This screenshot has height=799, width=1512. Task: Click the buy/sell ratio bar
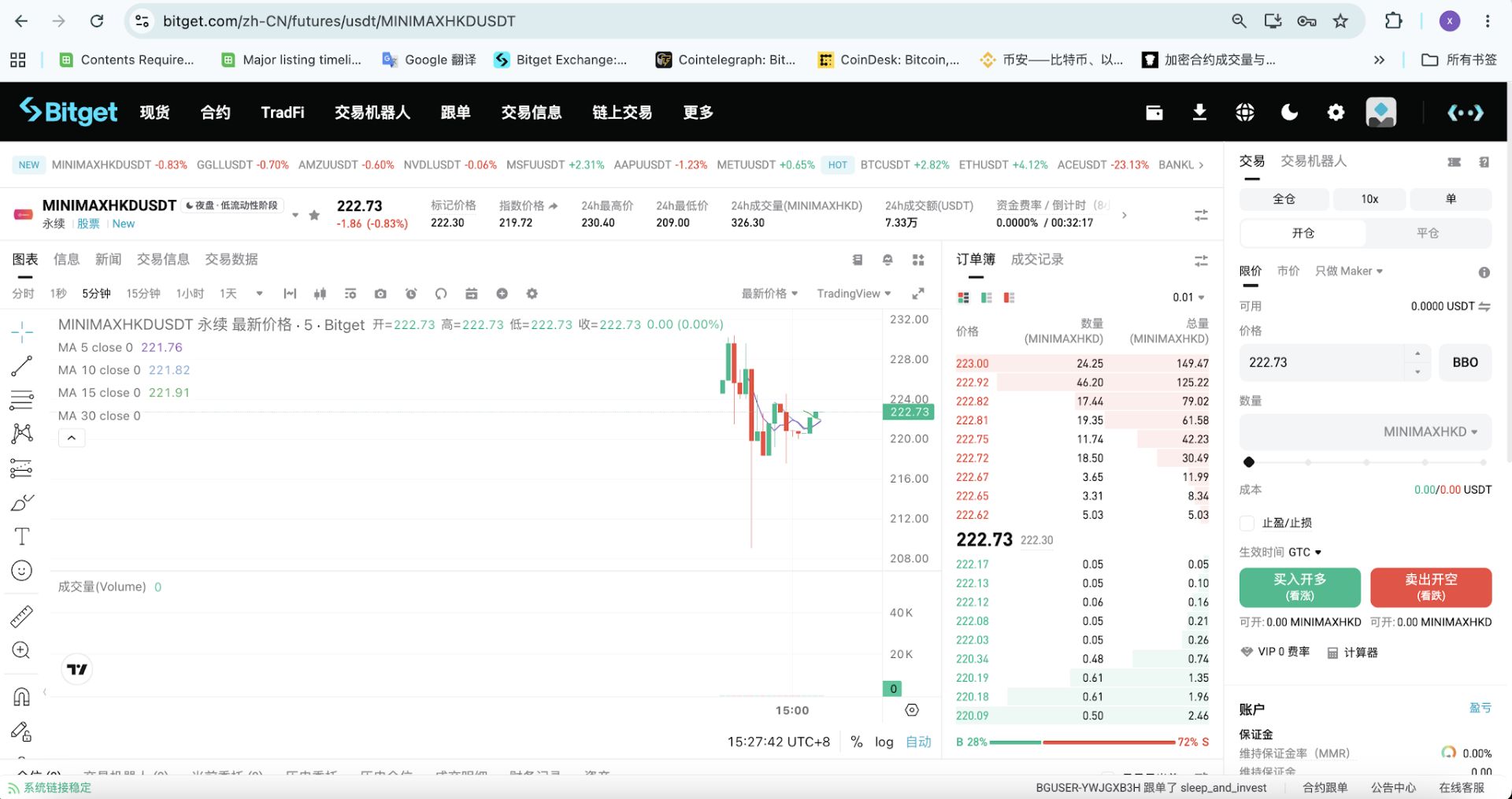tap(1083, 742)
